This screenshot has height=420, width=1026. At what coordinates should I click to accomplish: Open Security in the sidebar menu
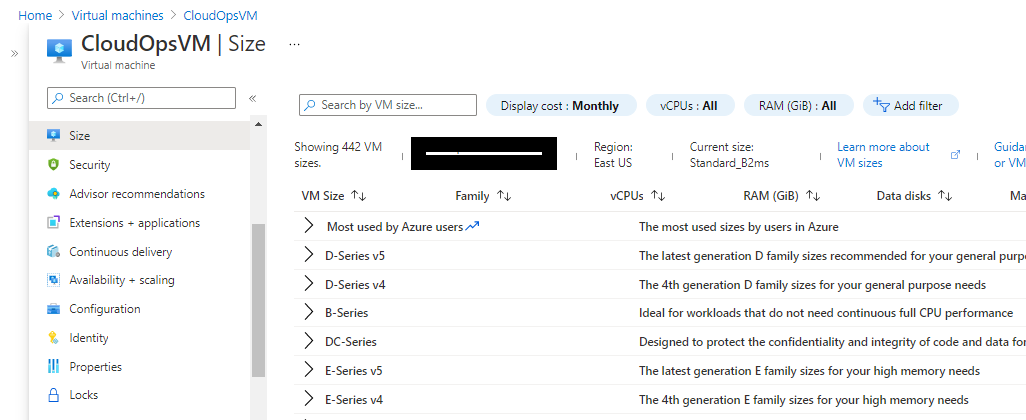[90, 165]
